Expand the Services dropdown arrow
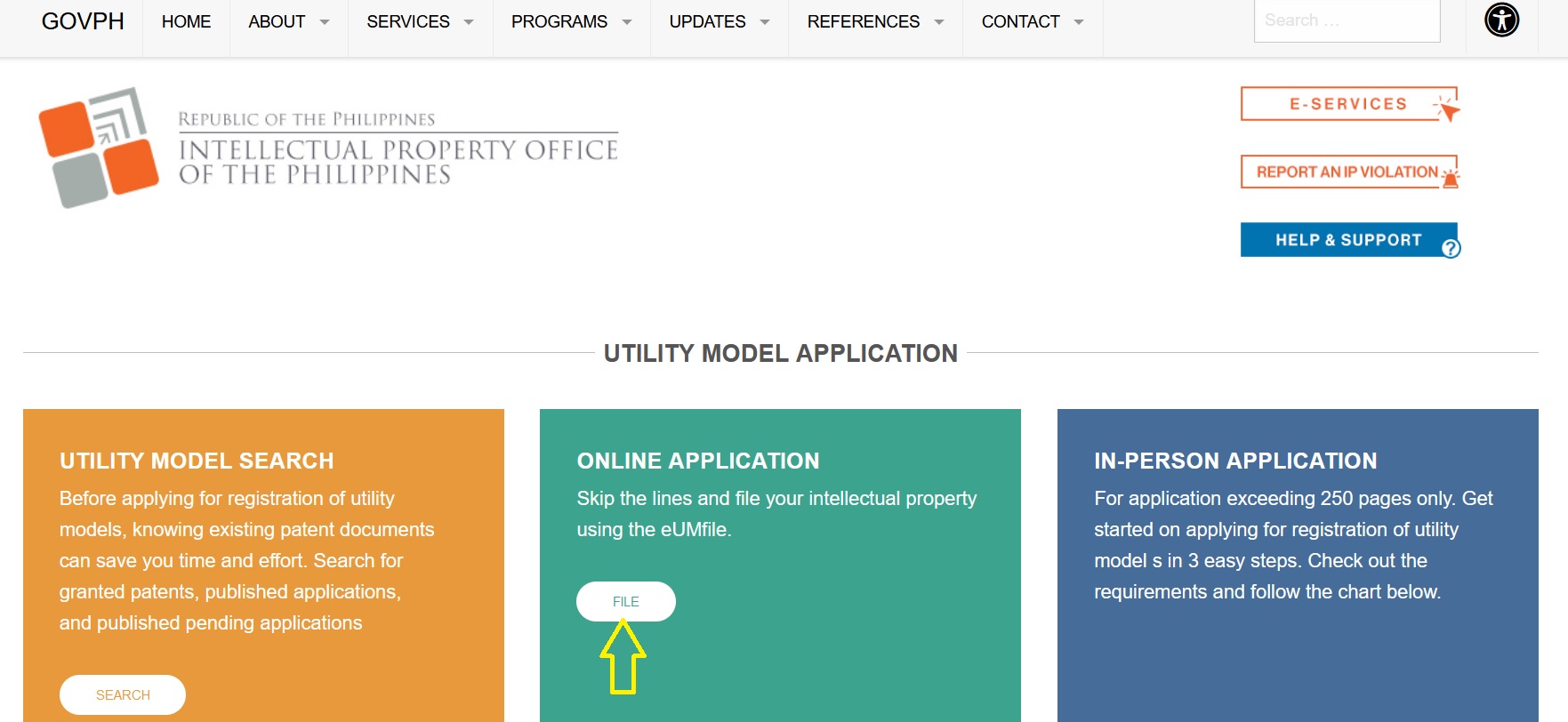The height and width of the screenshot is (722, 1568). pyautogui.click(x=469, y=22)
